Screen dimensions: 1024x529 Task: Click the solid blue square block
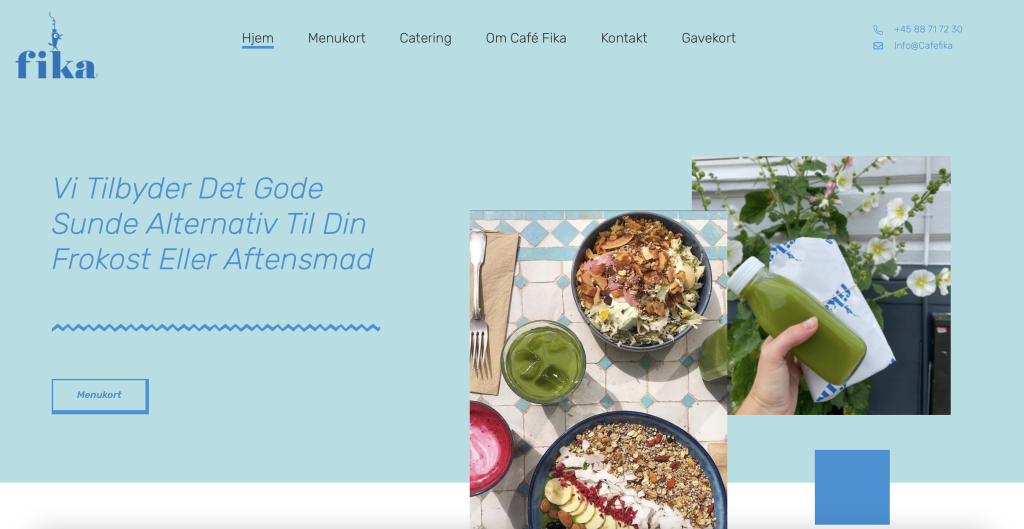(852, 487)
